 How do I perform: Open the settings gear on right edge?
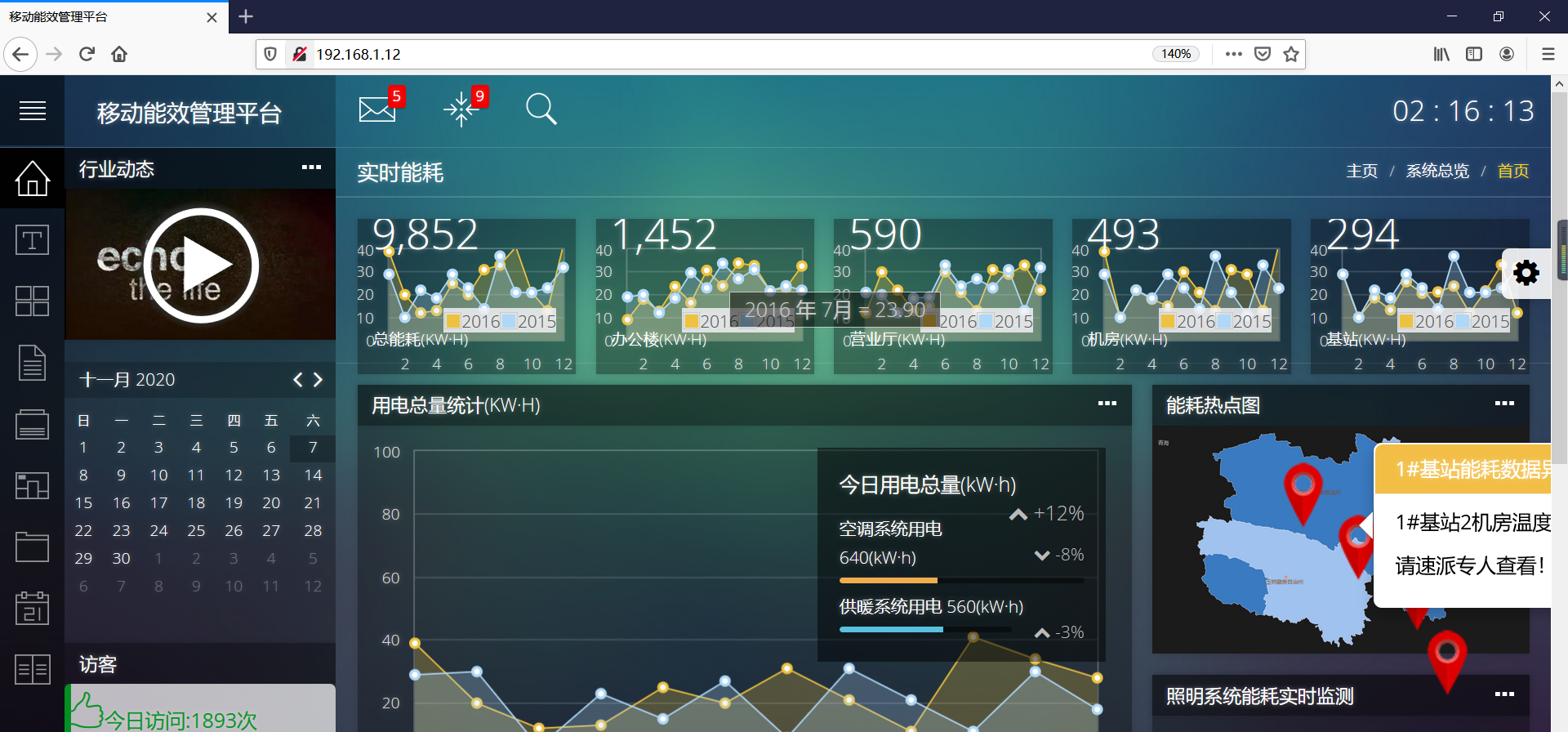pyautogui.click(x=1526, y=273)
